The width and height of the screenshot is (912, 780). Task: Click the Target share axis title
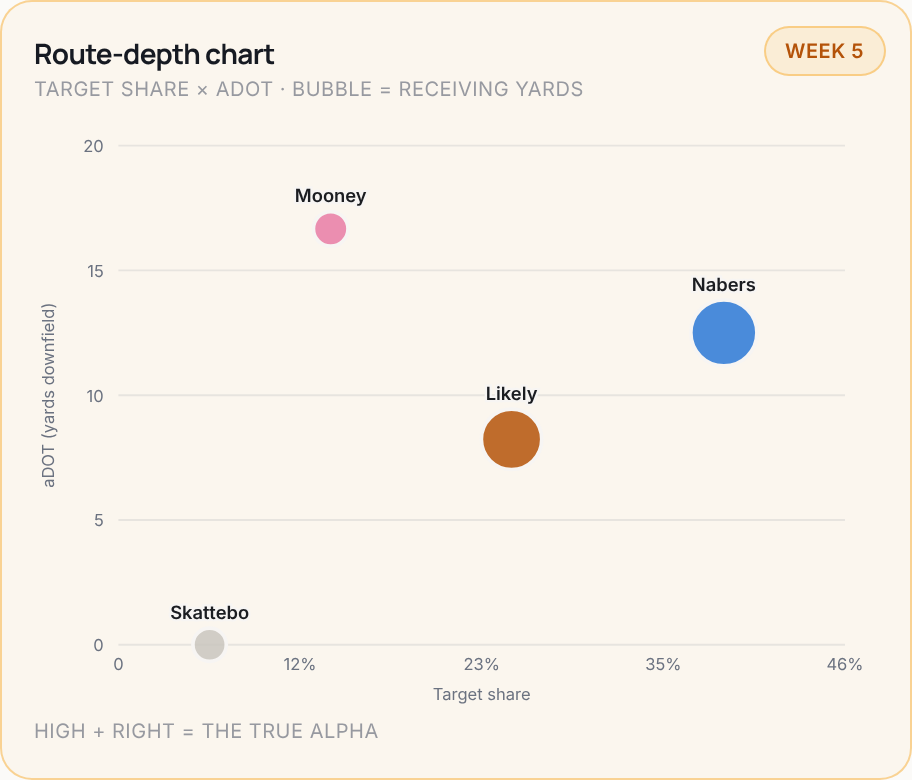[x=482, y=694]
